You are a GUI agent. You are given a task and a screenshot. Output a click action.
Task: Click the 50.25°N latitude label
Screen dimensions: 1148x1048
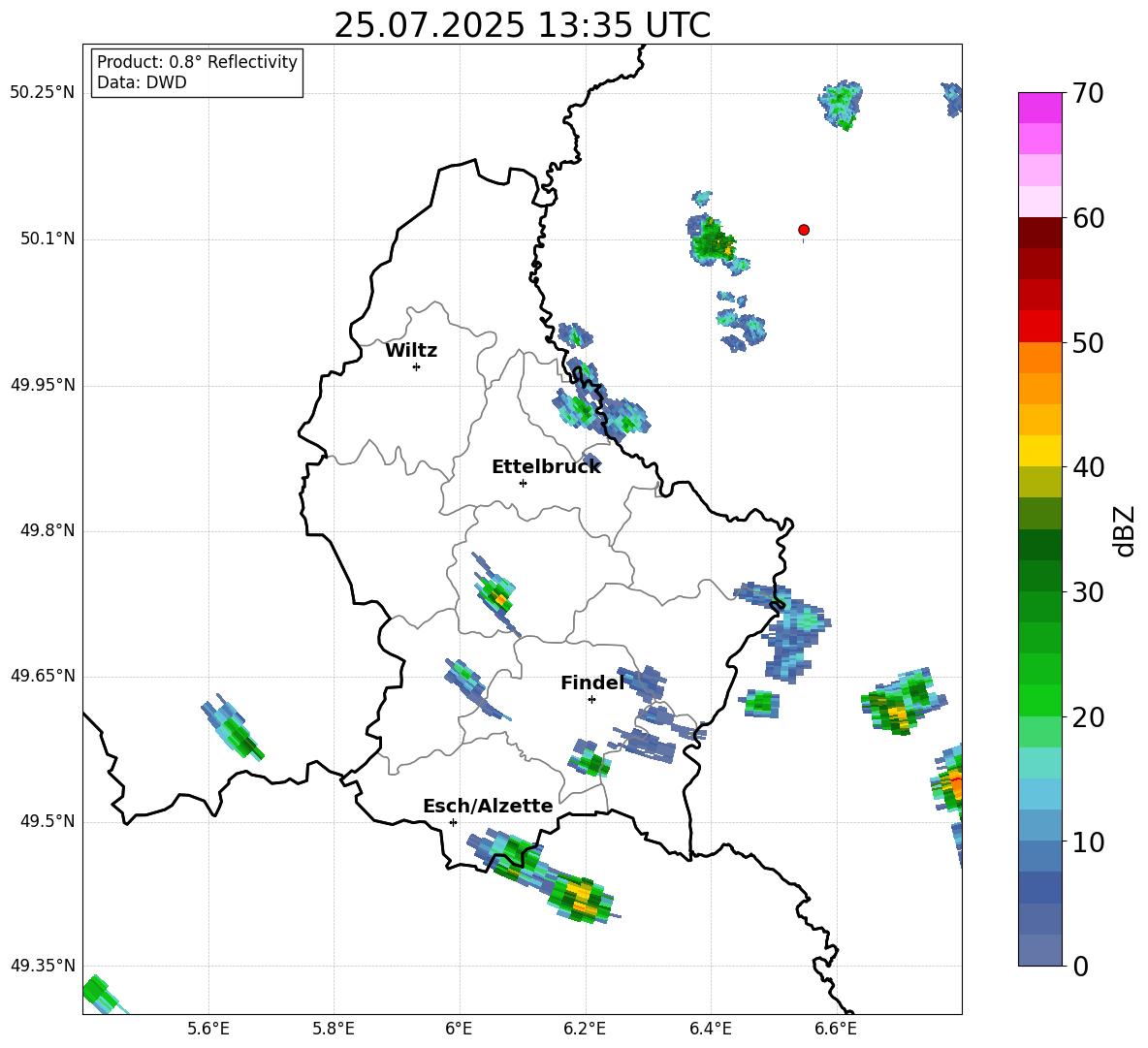point(43,93)
